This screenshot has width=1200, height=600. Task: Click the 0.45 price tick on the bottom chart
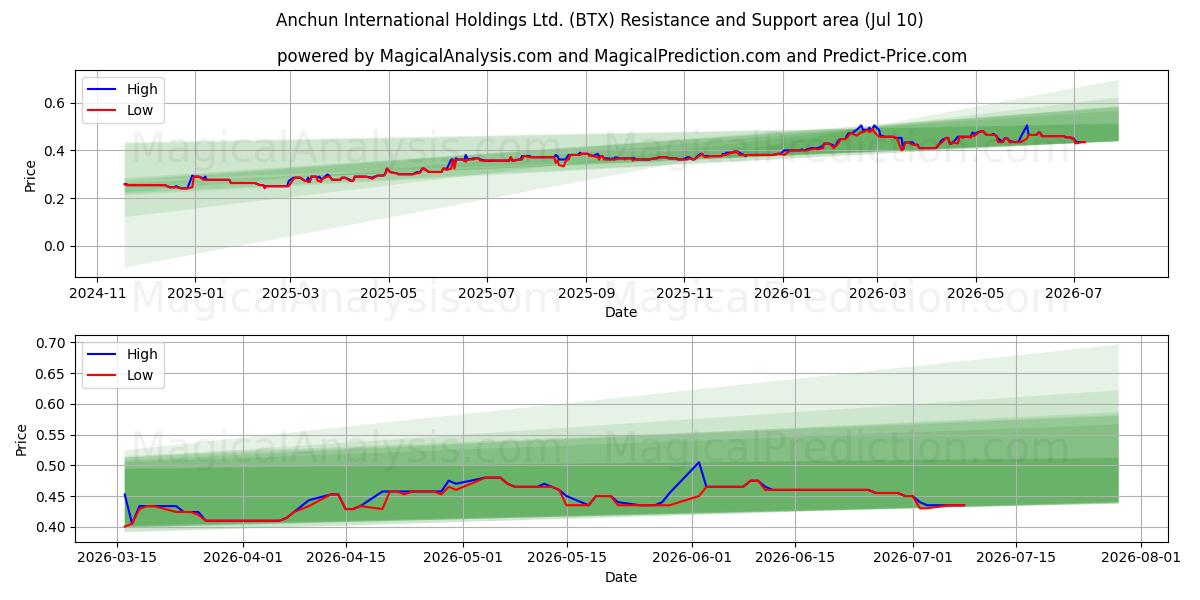coord(52,497)
